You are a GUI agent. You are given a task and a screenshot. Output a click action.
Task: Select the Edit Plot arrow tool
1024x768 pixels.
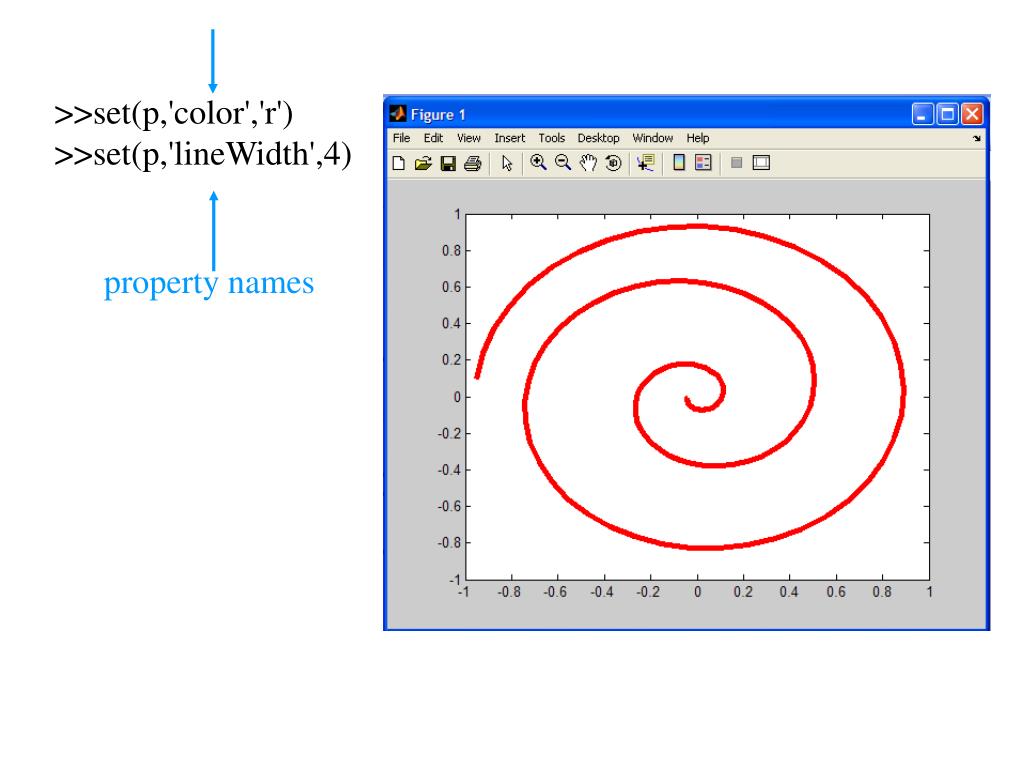(x=507, y=163)
